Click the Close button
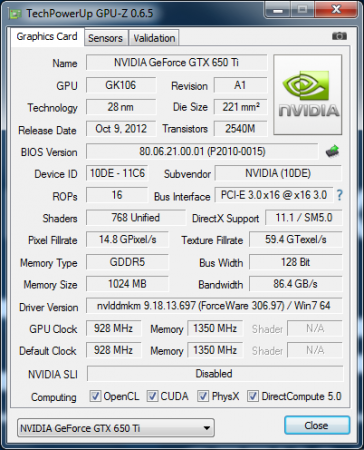The width and height of the screenshot is (364, 450). [x=317, y=425]
